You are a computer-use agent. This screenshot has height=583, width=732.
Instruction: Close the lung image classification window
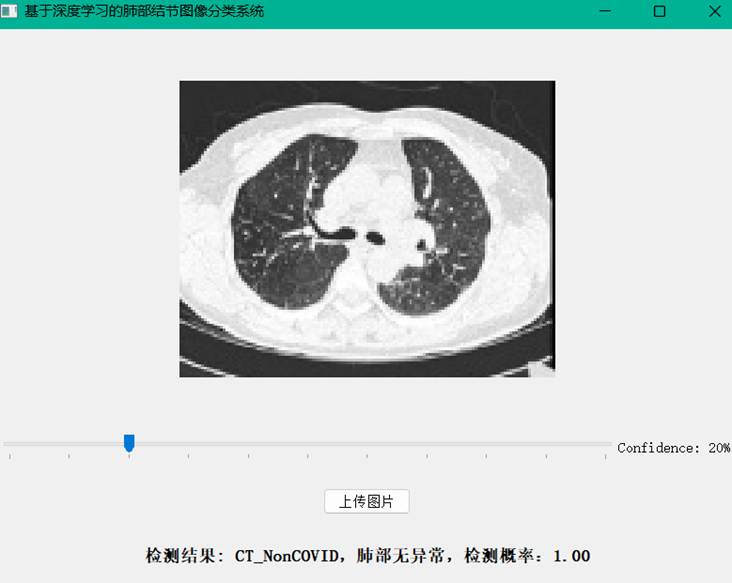(x=714, y=11)
